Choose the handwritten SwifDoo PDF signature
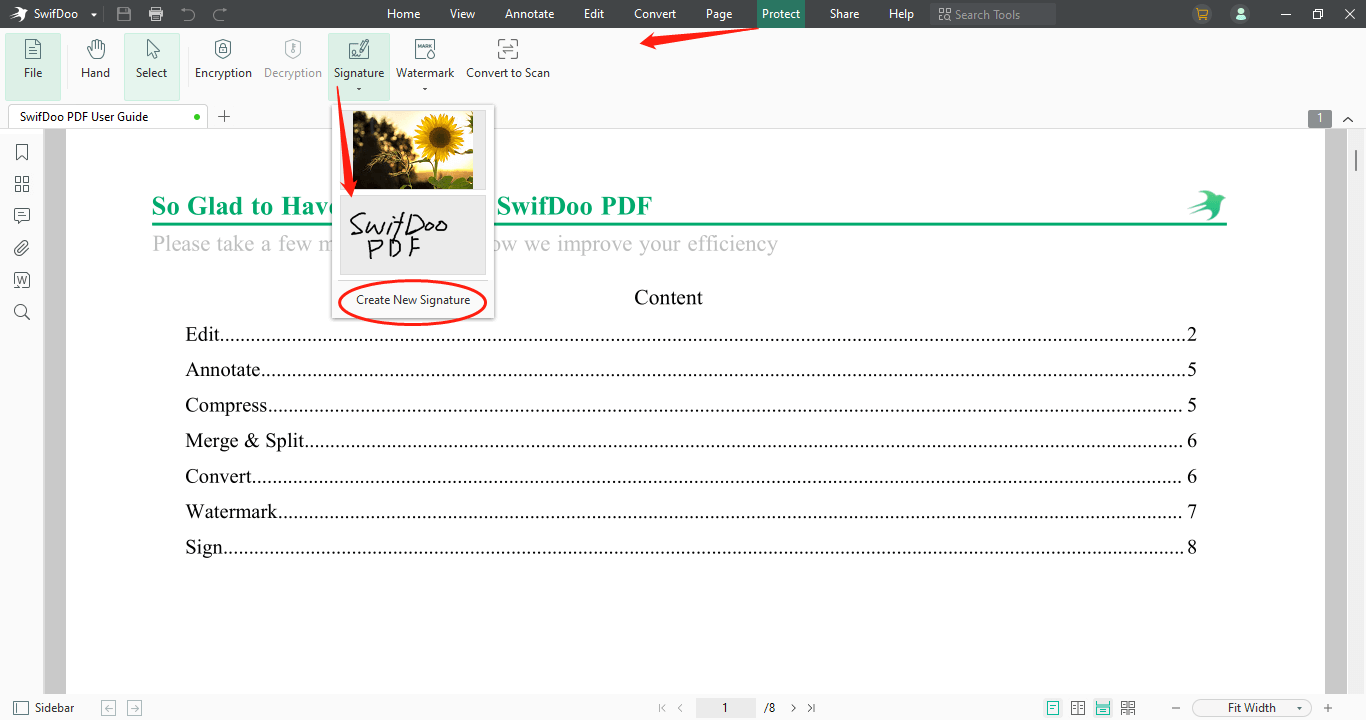The image size is (1366, 720). pos(413,235)
